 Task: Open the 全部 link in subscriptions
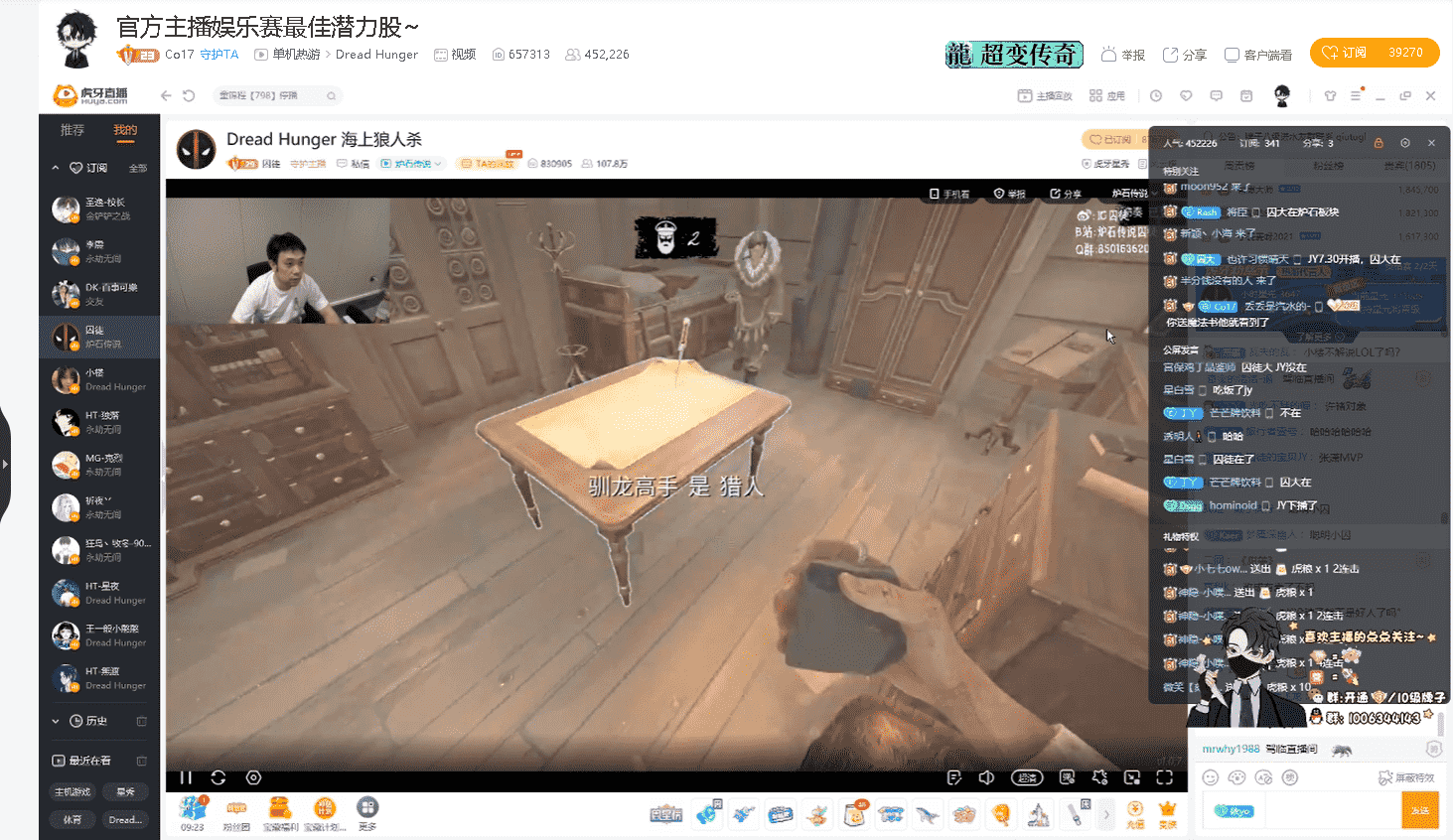coord(138,168)
